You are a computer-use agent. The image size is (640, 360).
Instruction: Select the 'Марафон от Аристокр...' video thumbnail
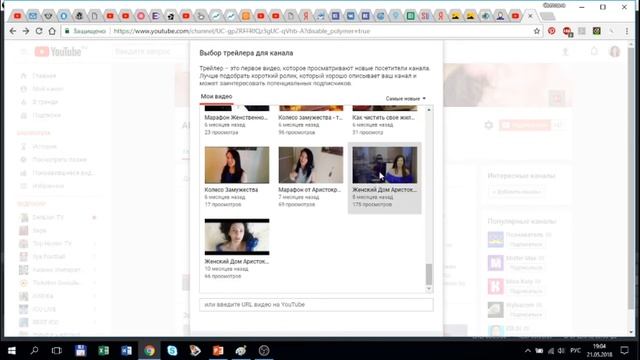click(x=311, y=165)
